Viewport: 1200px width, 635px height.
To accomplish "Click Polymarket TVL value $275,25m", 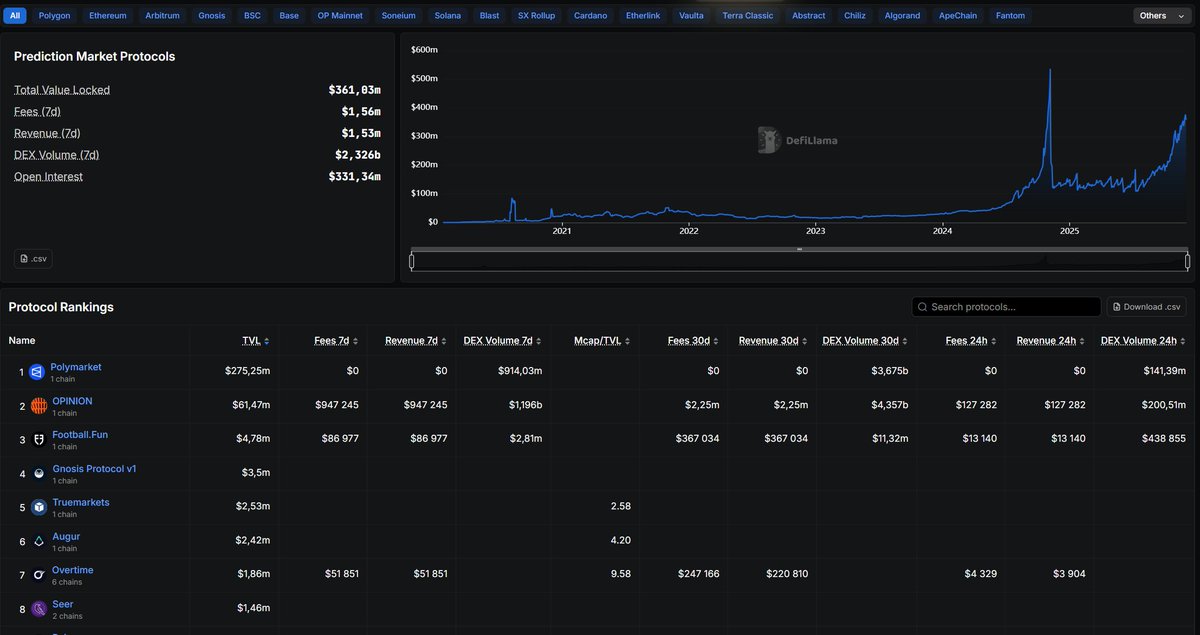I will [247, 371].
